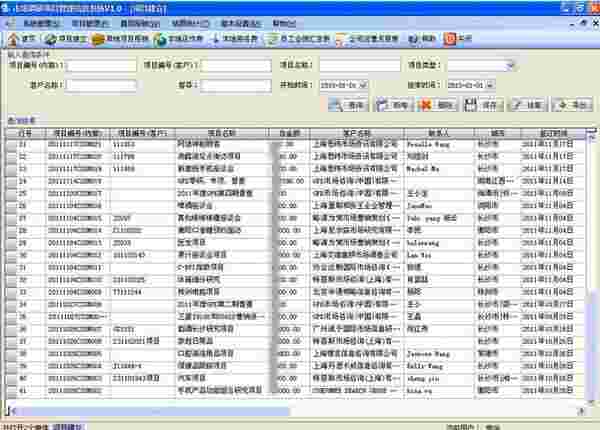Open the fifth menu bar item

click(241, 24)
